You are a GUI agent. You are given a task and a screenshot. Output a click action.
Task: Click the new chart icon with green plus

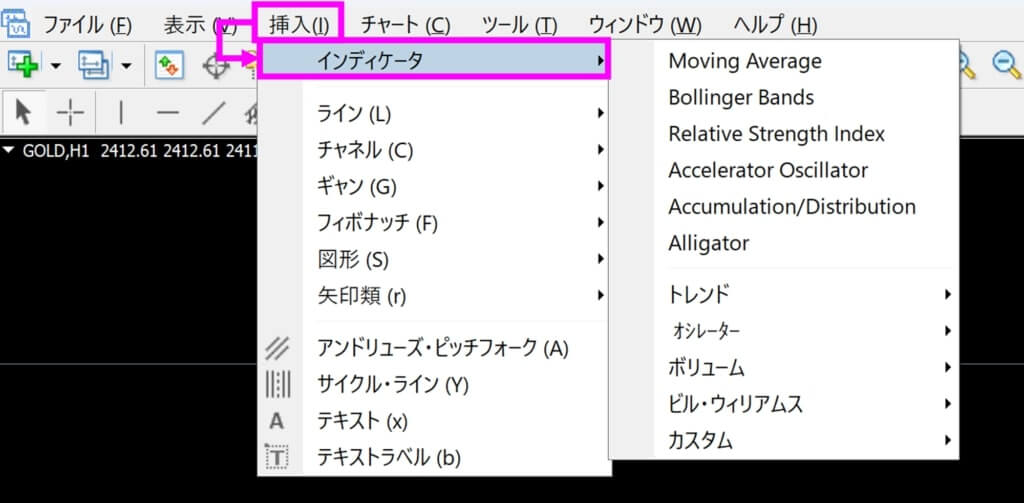click(23, 65)
